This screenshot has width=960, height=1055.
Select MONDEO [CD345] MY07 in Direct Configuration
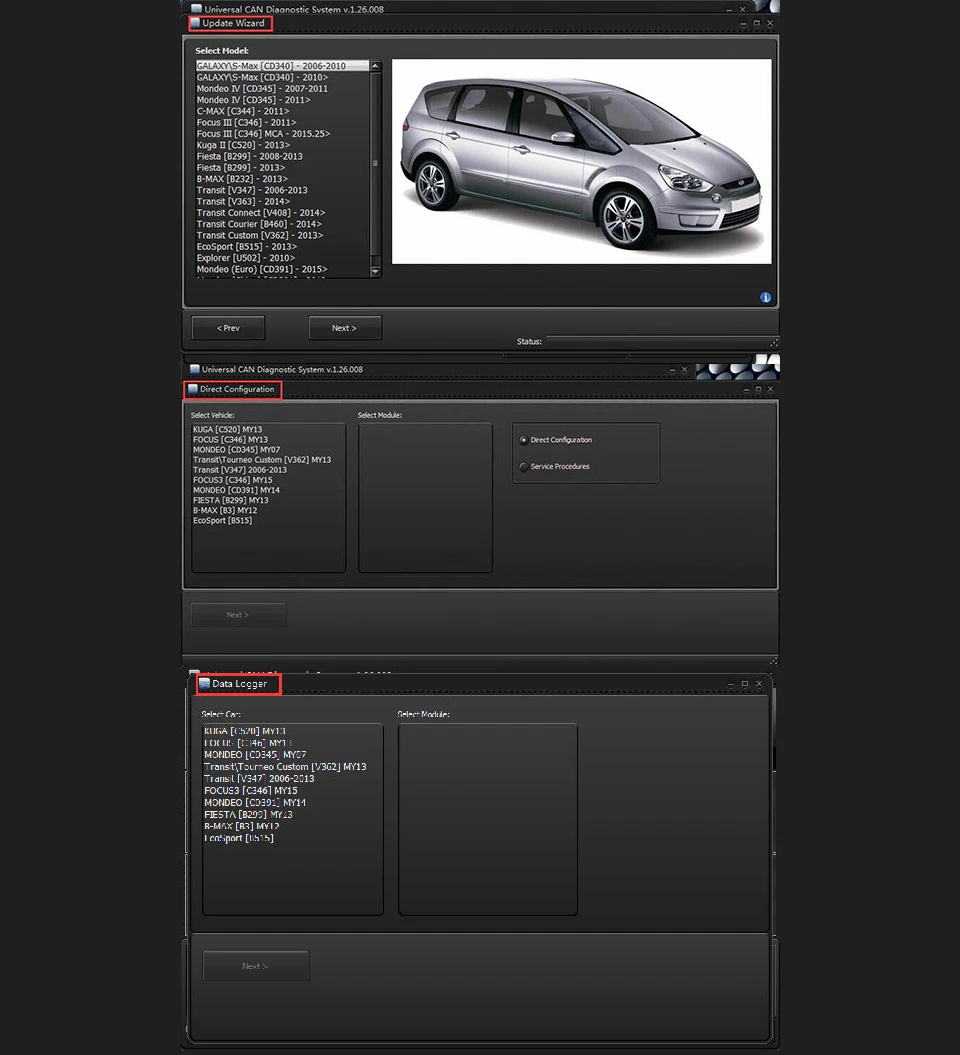point(237,449)
